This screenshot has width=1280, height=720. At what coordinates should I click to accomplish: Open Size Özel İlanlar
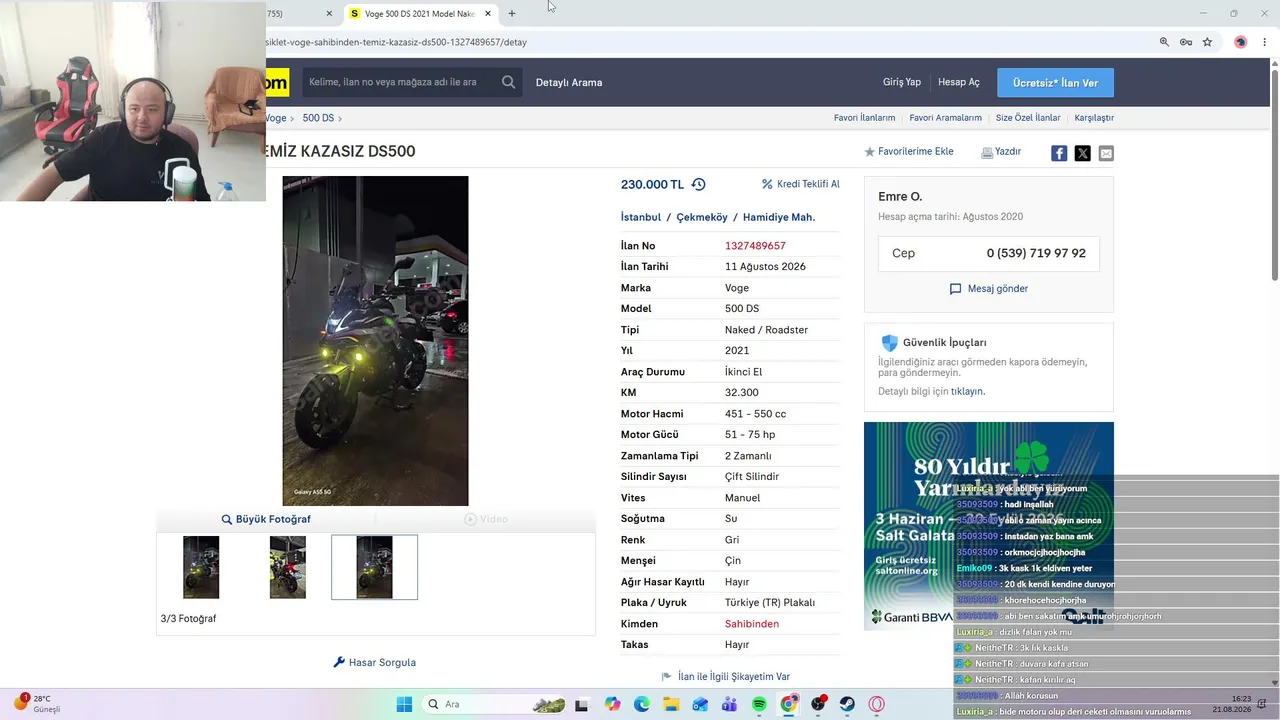pyautogui.click(x=1028, y=118)
